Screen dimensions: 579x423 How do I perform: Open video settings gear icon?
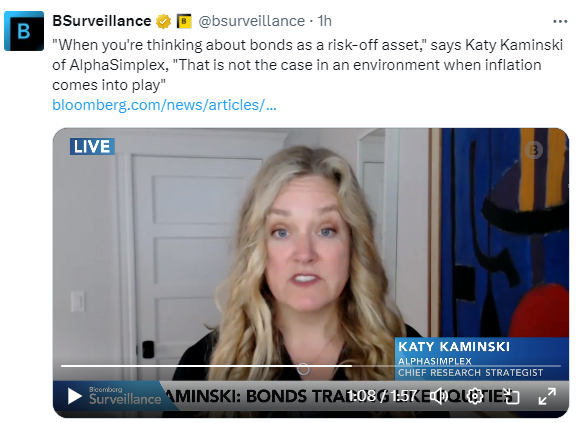coord(475,396)
